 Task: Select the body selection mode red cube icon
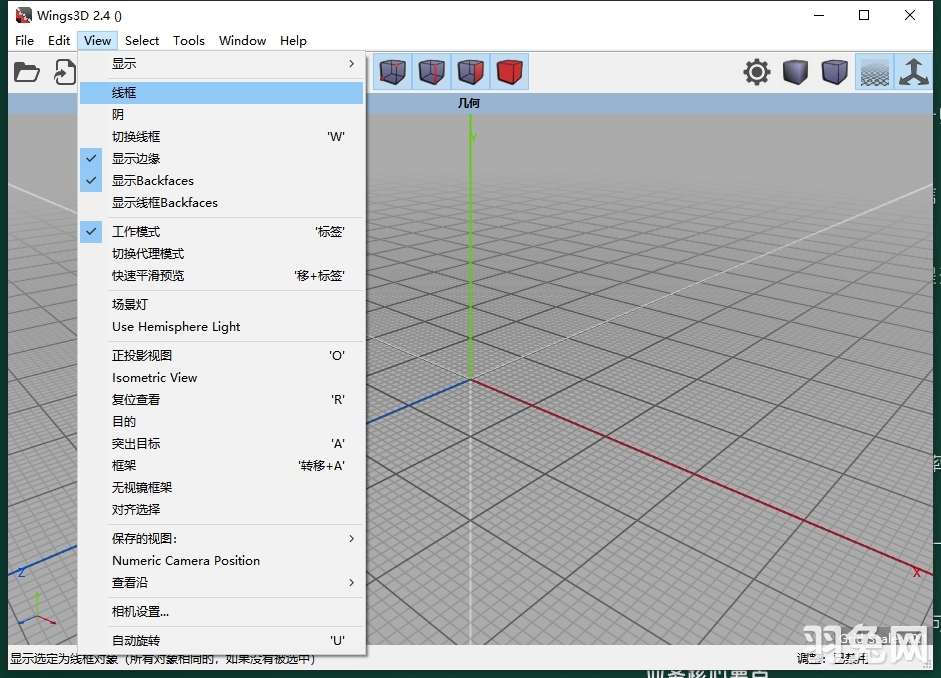(510, 72)
